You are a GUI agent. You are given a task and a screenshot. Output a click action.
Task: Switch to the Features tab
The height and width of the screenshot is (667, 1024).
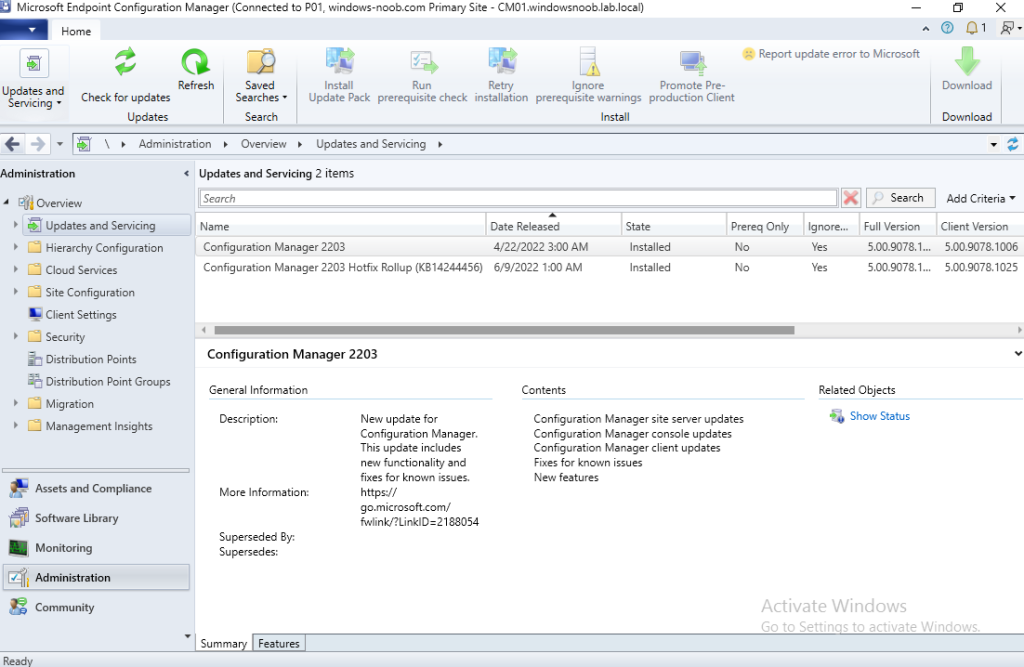click(278, 643)
